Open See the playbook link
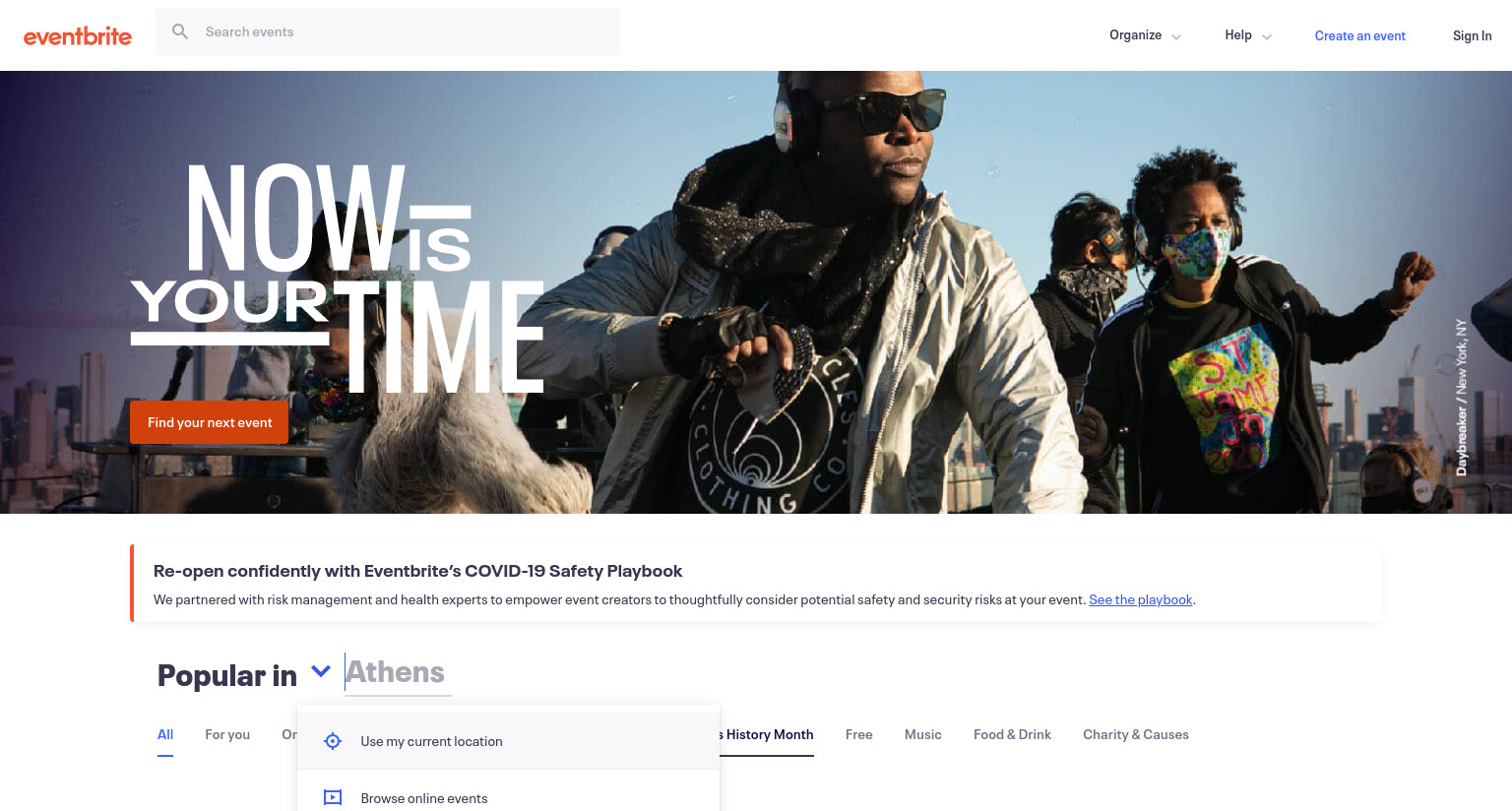This screenshot has width=1512, height=811. point(1140,599)
